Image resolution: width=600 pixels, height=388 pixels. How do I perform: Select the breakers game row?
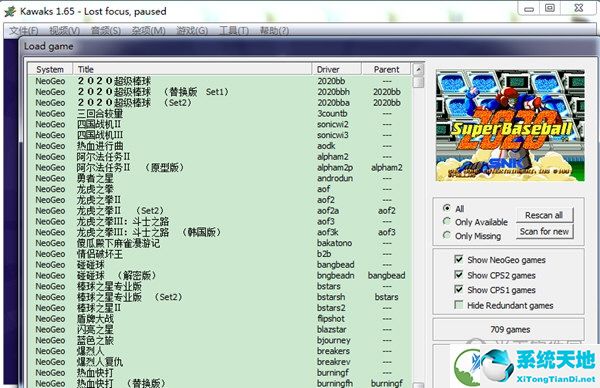(x=220, y=351)
